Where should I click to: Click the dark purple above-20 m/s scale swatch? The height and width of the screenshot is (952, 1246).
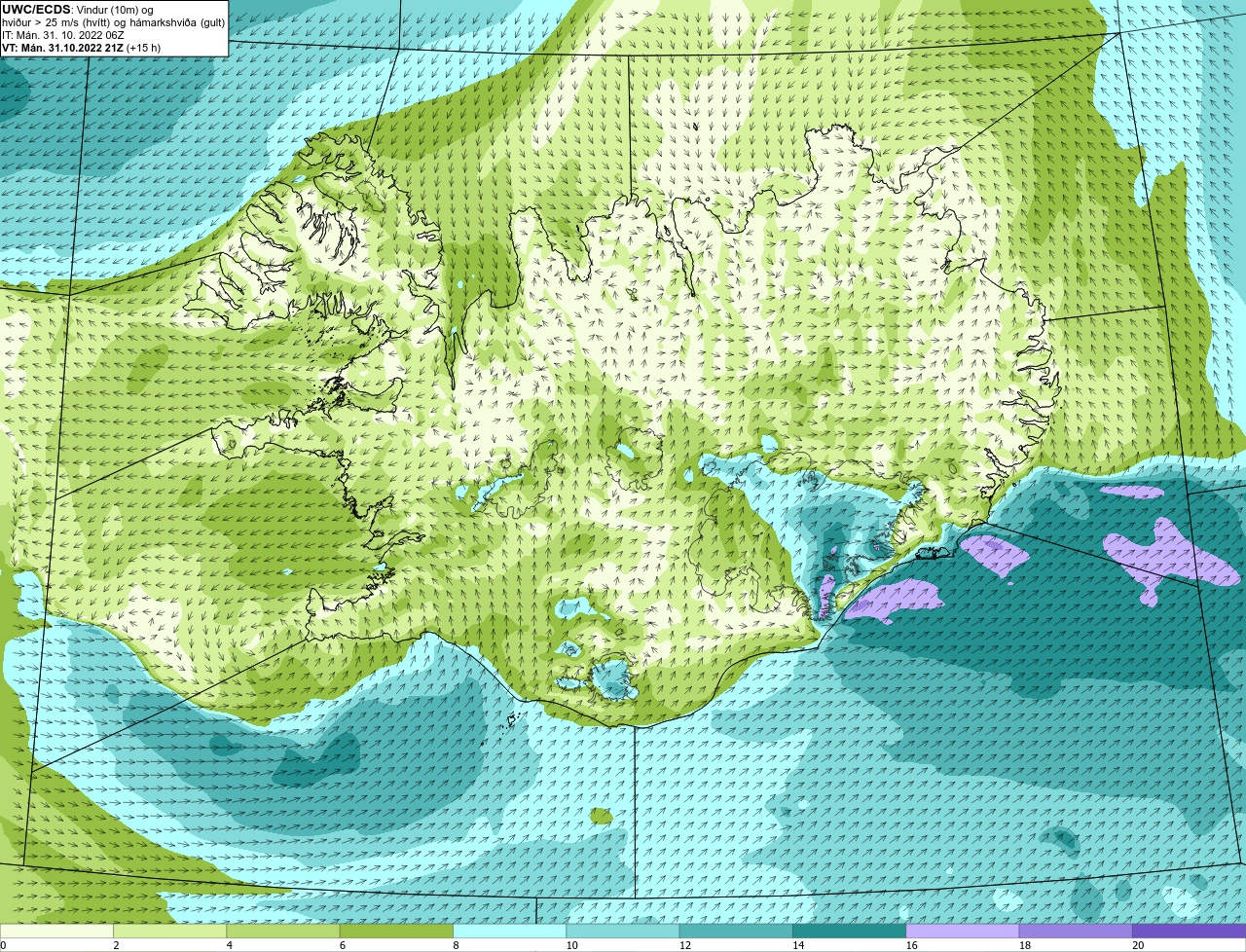[x=1190, y=931]
